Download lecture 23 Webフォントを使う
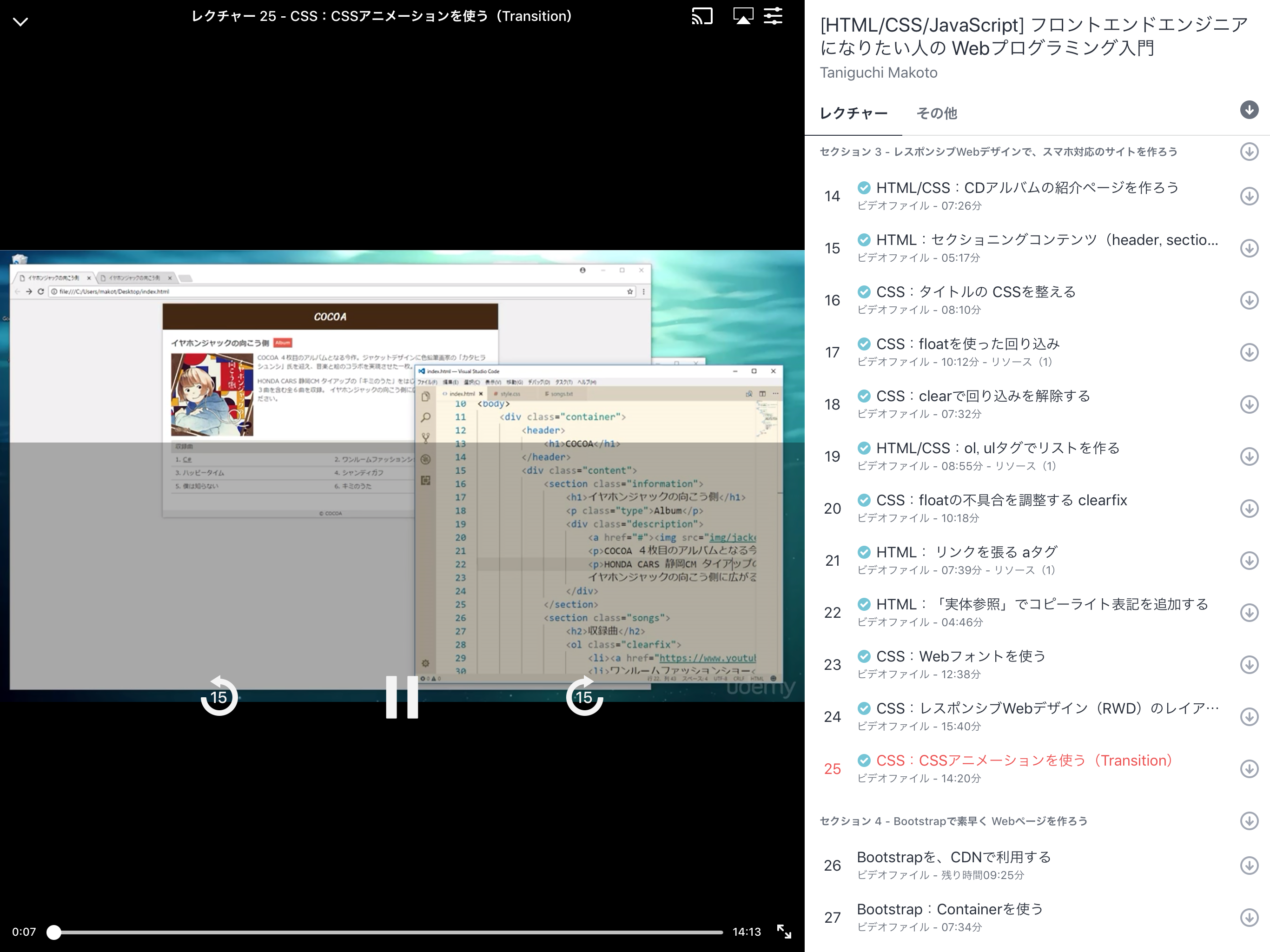 coord(1249,664)
